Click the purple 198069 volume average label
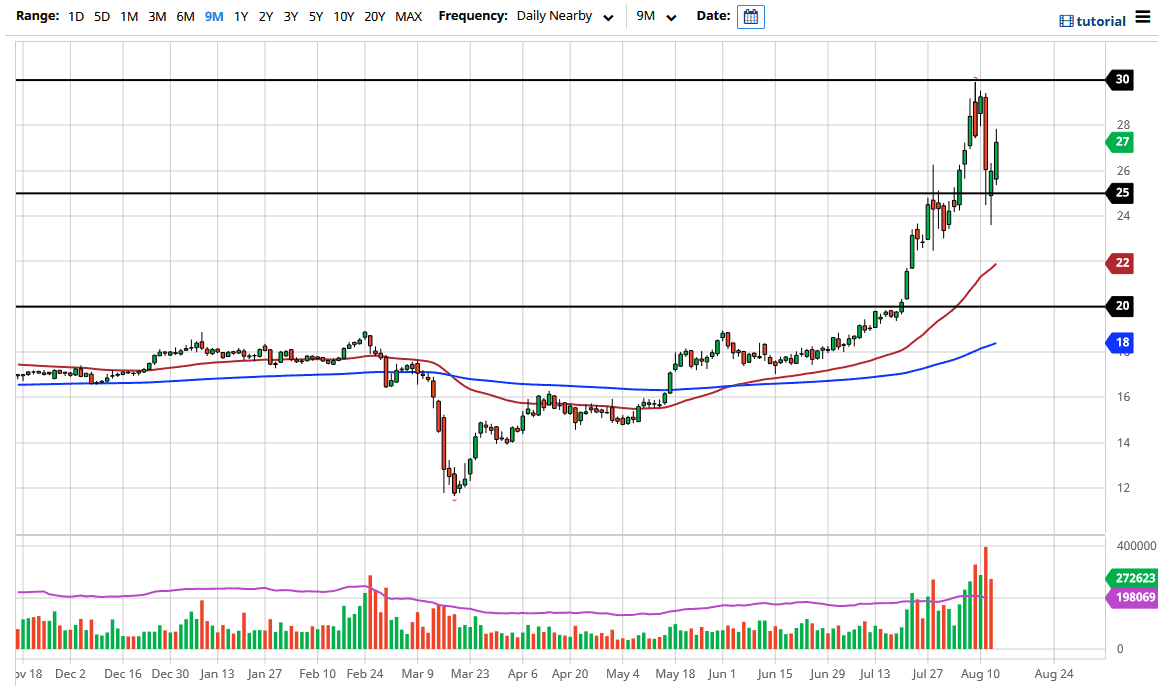This screenshot has width=1158, height=691. pos(1130,597)
